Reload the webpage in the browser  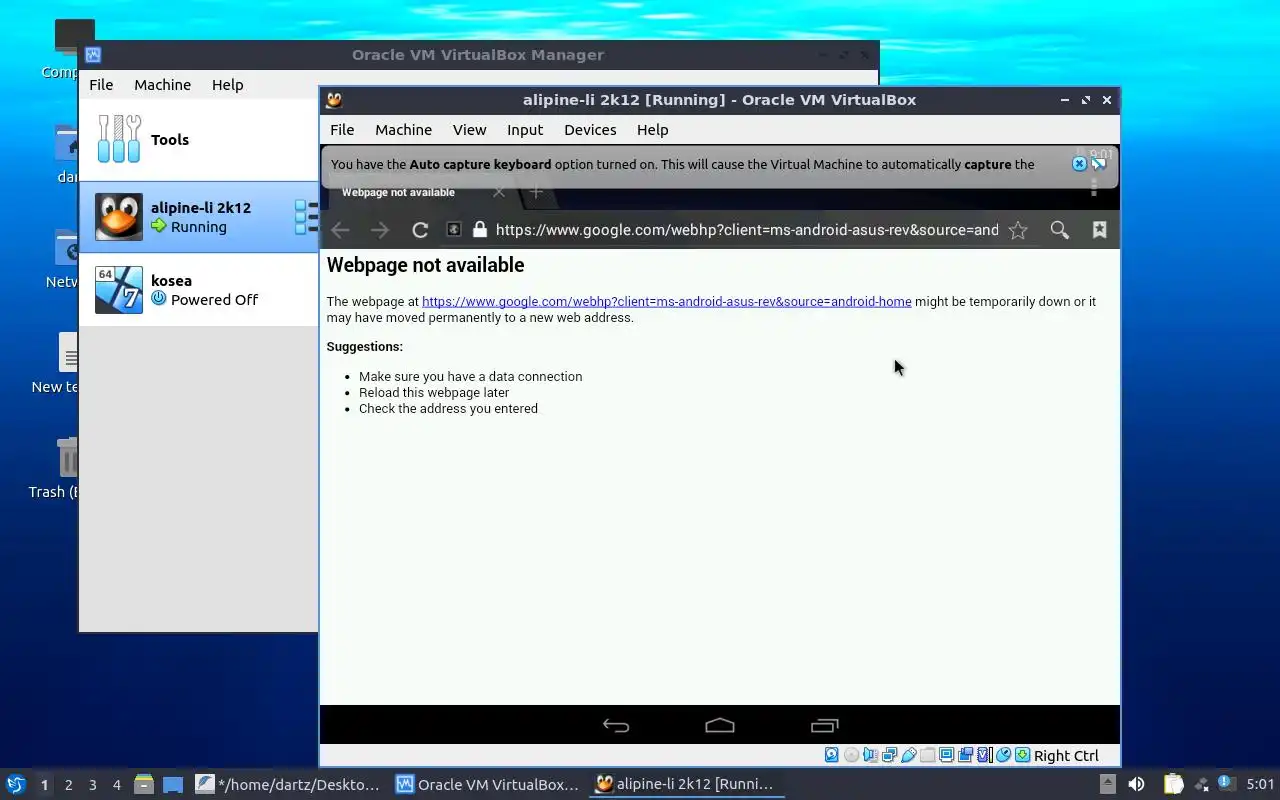(x=420, y=230)
